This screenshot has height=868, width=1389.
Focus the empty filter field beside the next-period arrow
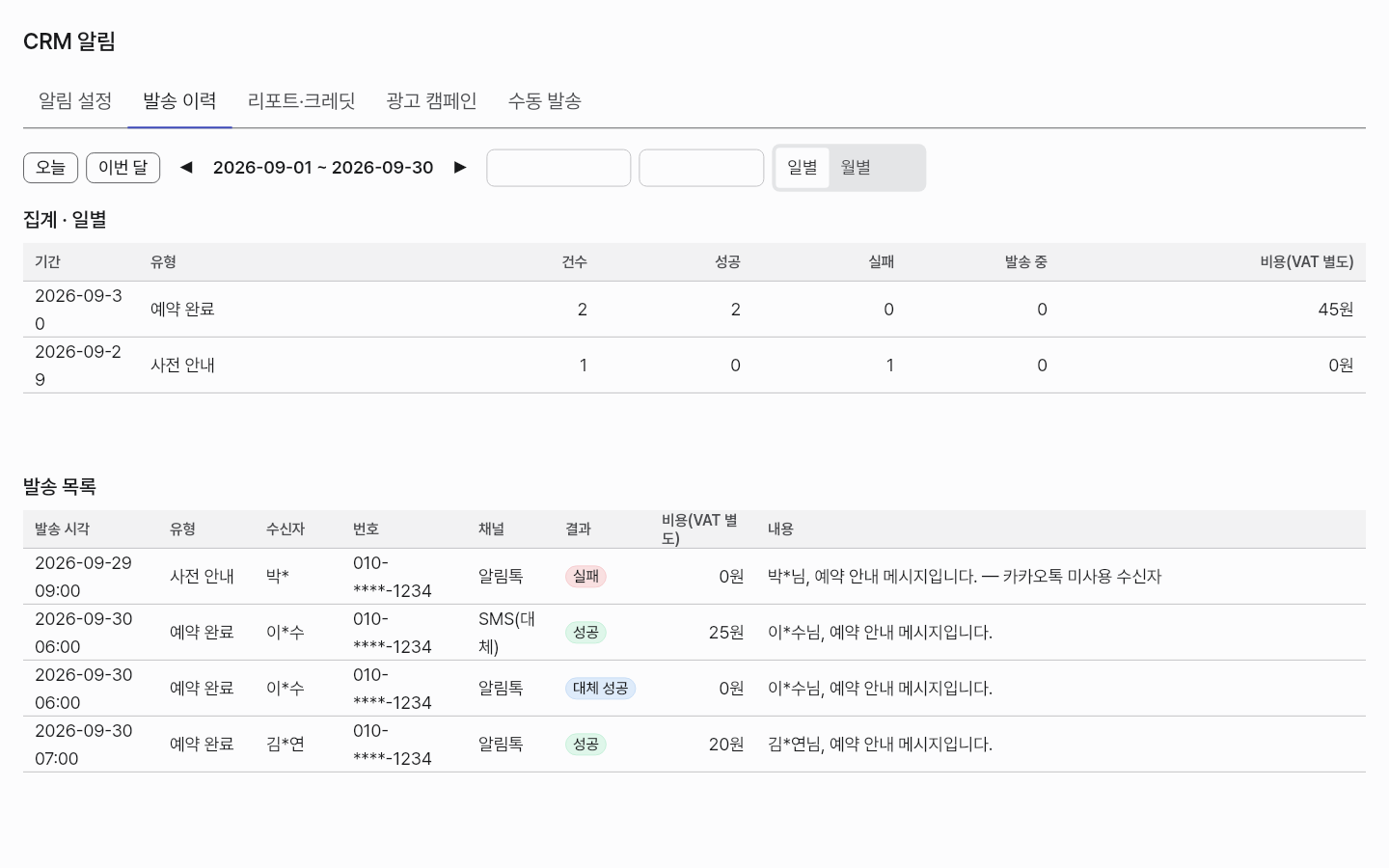[x=558, y=168]
